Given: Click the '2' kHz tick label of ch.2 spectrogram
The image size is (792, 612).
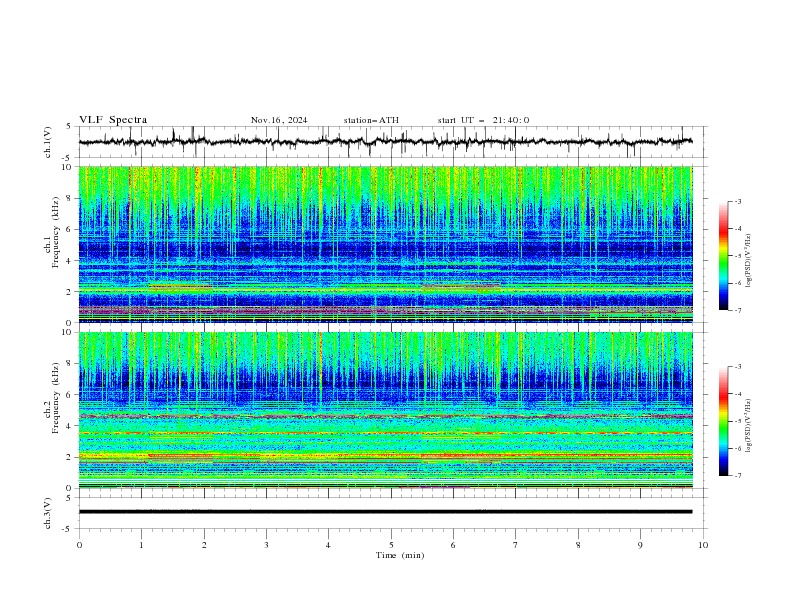Looking at the screenshot, I should pos(70,457).
